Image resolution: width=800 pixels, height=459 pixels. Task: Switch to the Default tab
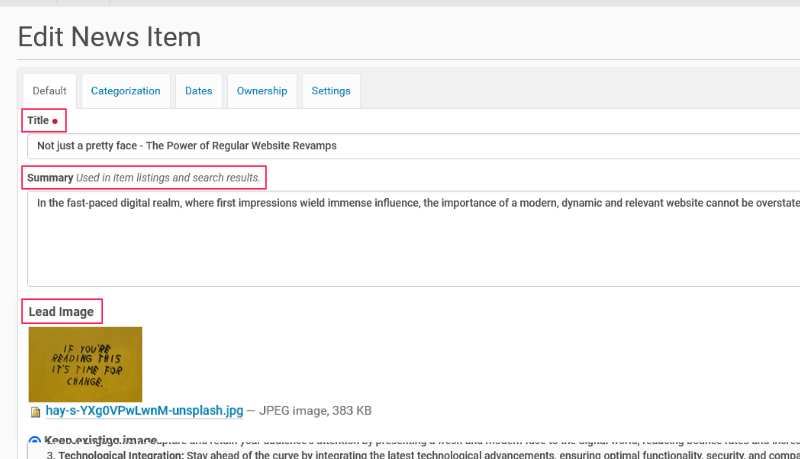tap(49, 91)
